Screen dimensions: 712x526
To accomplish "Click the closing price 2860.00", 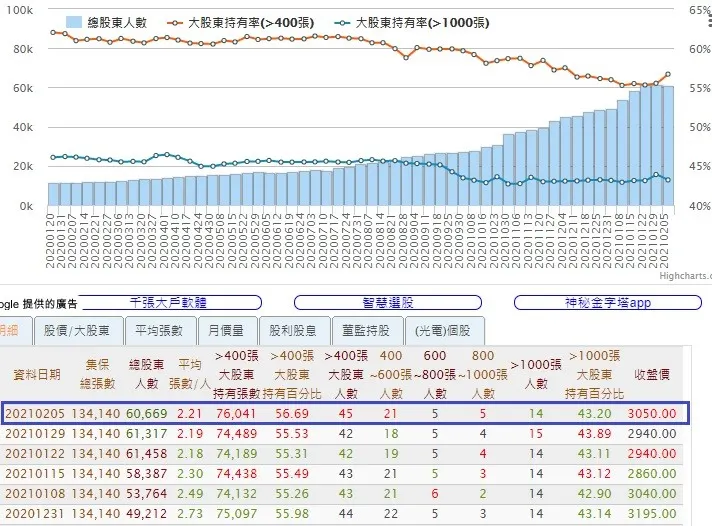I will (x=652, y=474).
